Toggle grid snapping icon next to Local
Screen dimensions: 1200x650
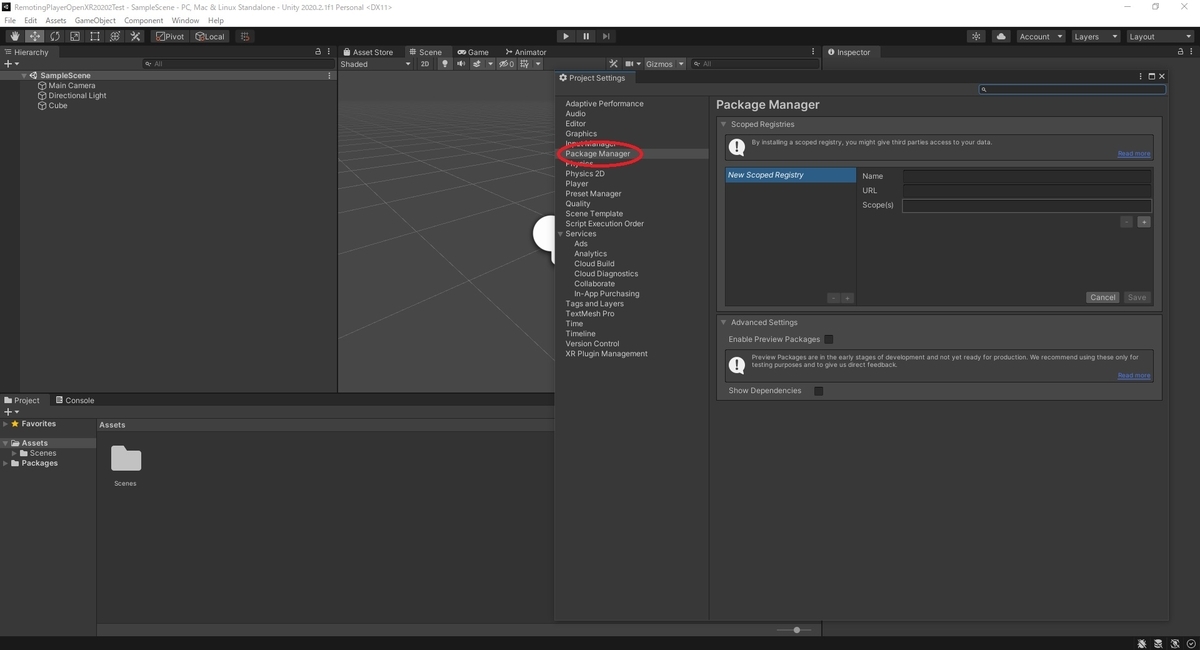click(x=244, y=36)
